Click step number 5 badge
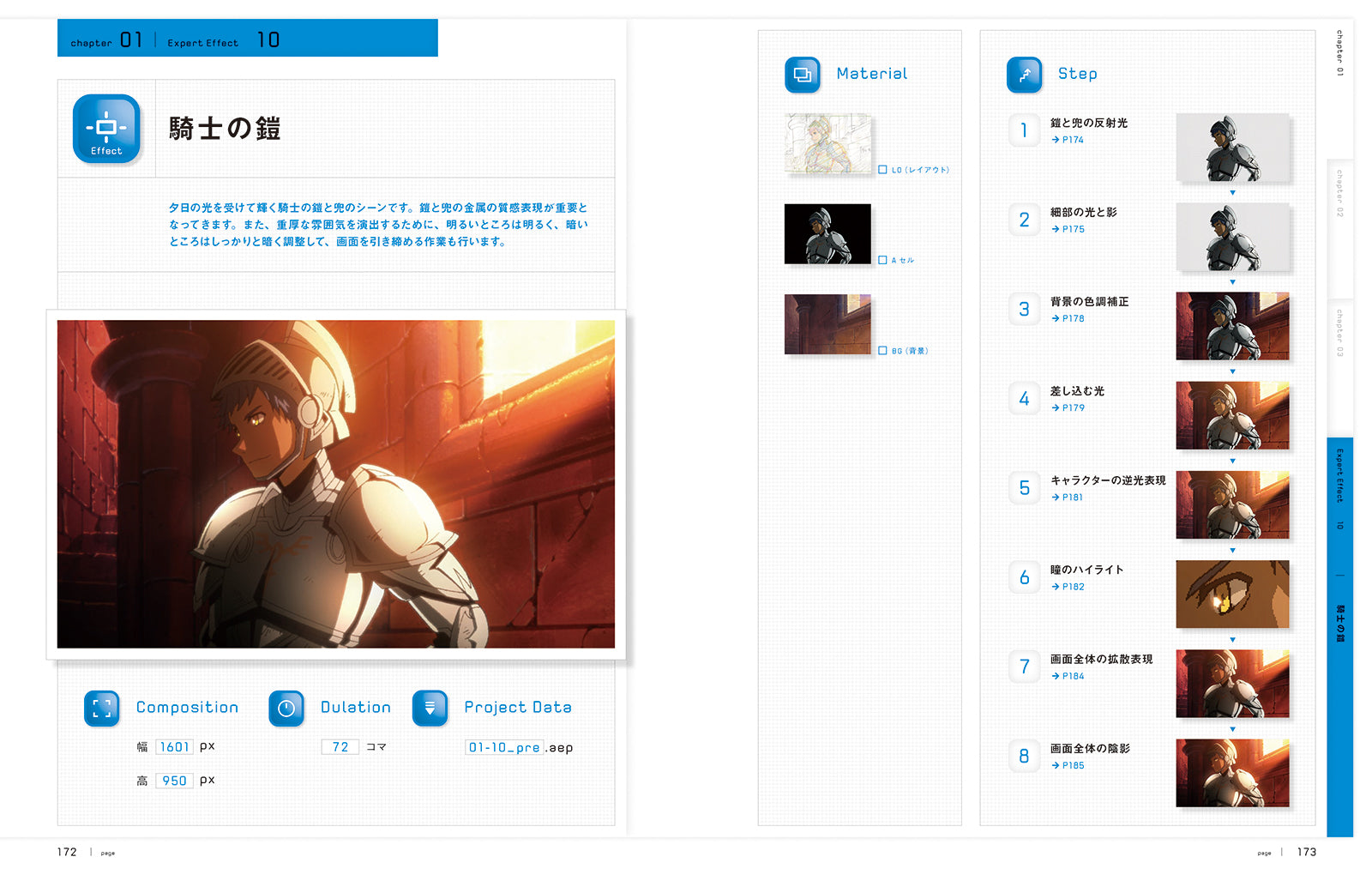1372x875 pixels. pyautogui.click(x=1024, y=487)
